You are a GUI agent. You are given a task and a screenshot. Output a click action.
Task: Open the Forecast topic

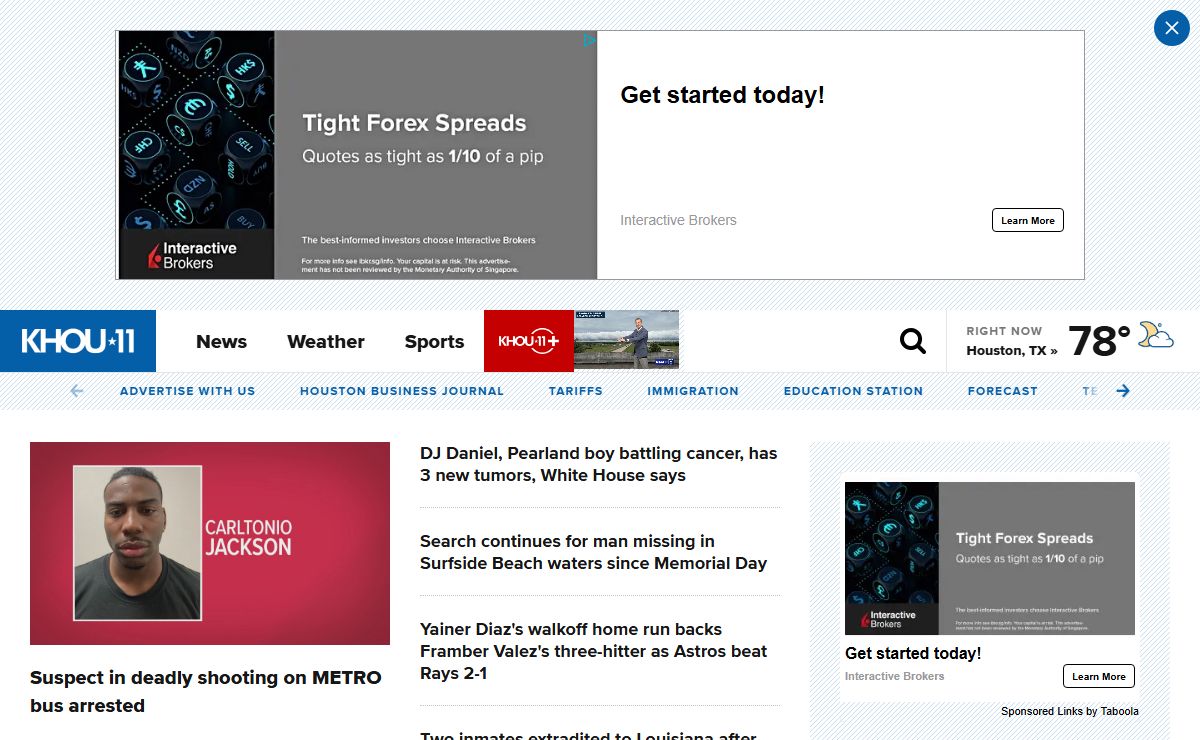click(1003, 391)
